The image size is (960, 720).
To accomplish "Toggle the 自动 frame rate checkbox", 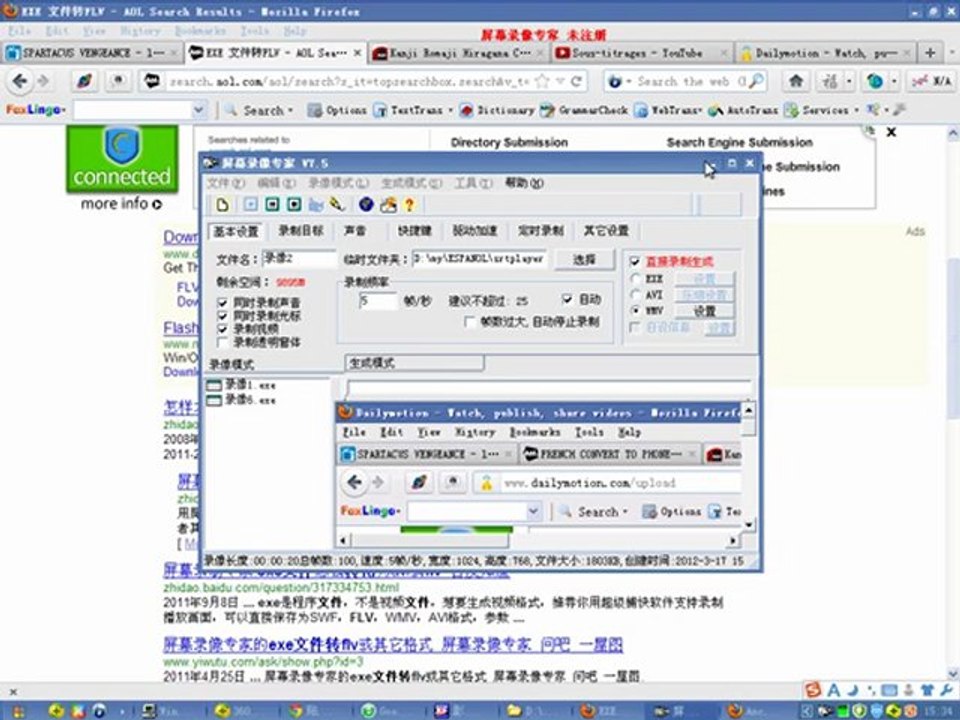I will (568, 299).
